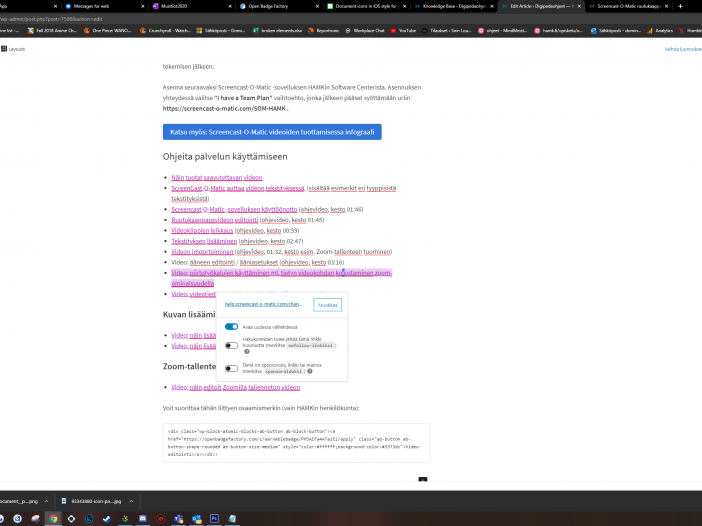The height and width of the screenshot is (526, 702).
Task: Click 'ScreenCast-O-Matic auttaa videon tekstityksessä' link
Action: [238, 188]
